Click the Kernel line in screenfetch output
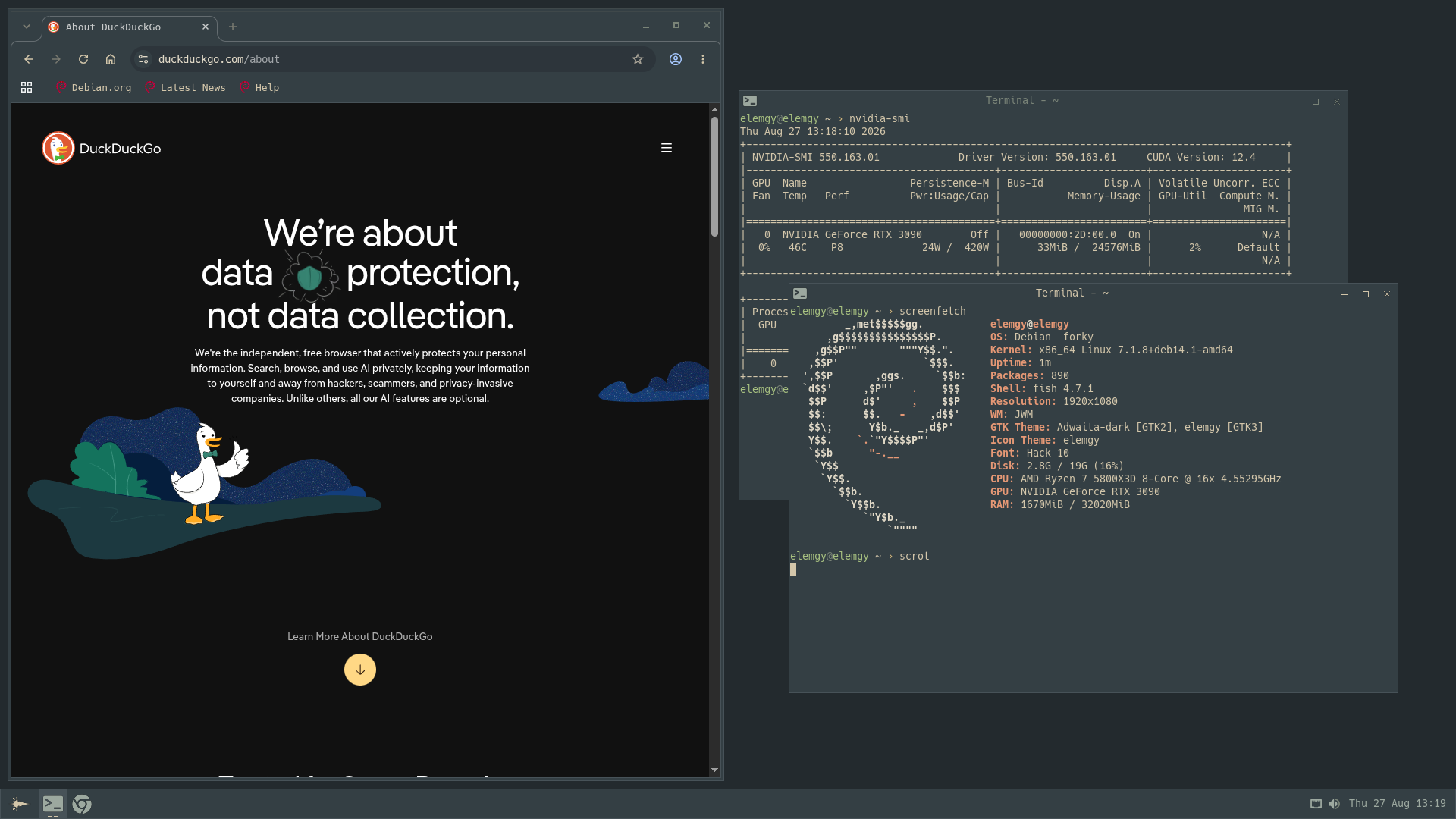Image resolution: width=1456 pixels, height=819 pixels. 1111,350
